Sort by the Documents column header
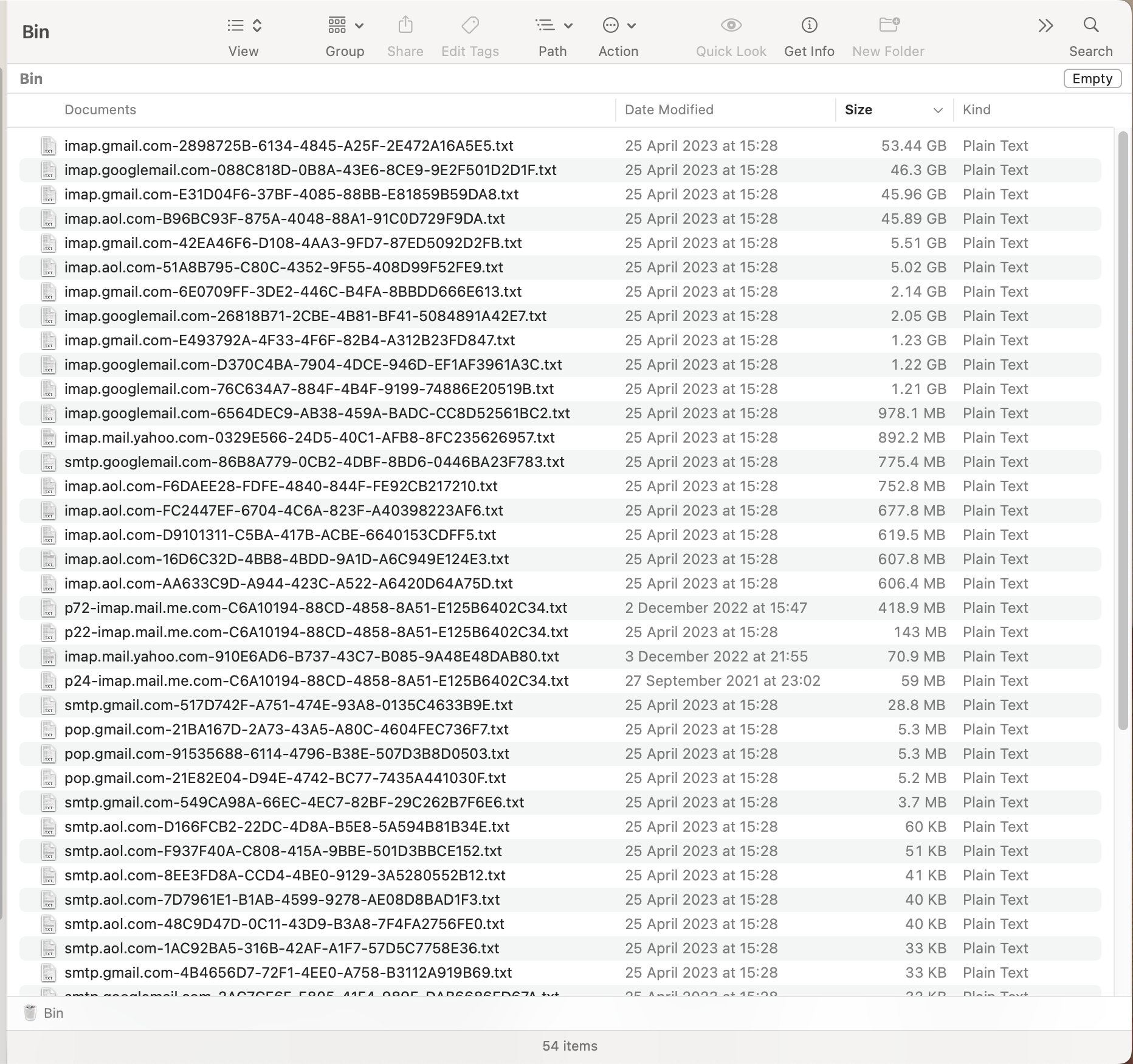Image resolution: width=1133 pixels, height=1064 pixels. [100, 110]
